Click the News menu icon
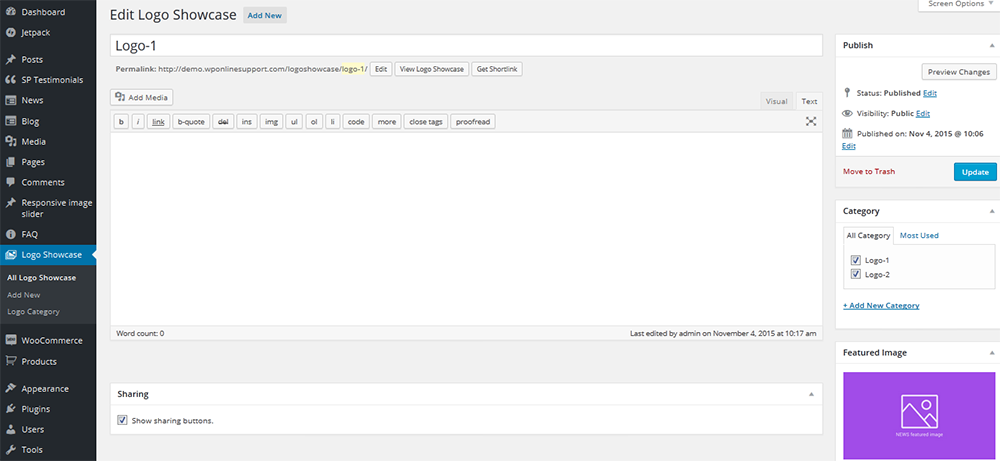 10,100
